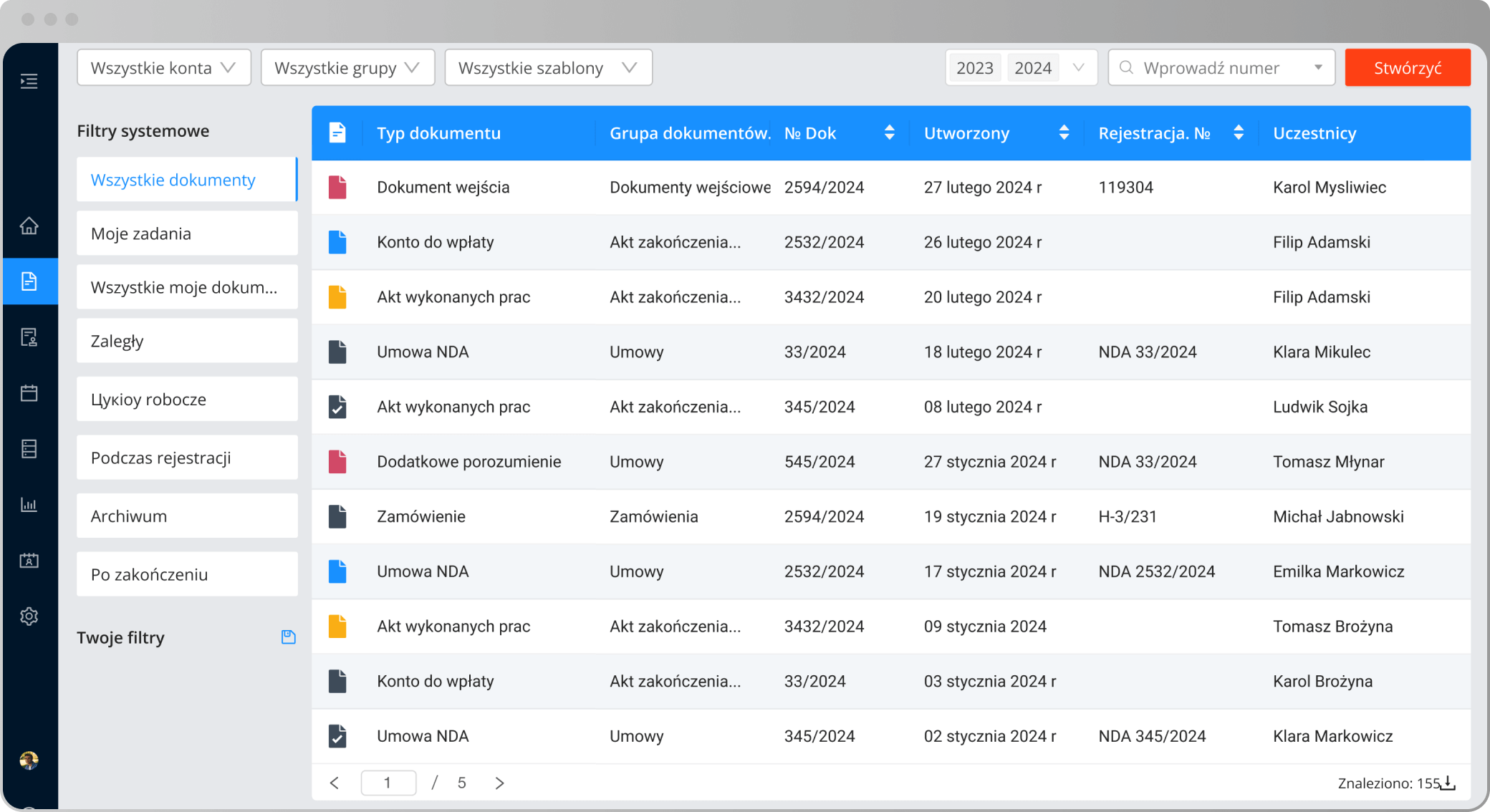The height and width of the screenshot is (812, 1490).
Task: Click blue file icon of 26 lutego row
Action: [337, 242]
